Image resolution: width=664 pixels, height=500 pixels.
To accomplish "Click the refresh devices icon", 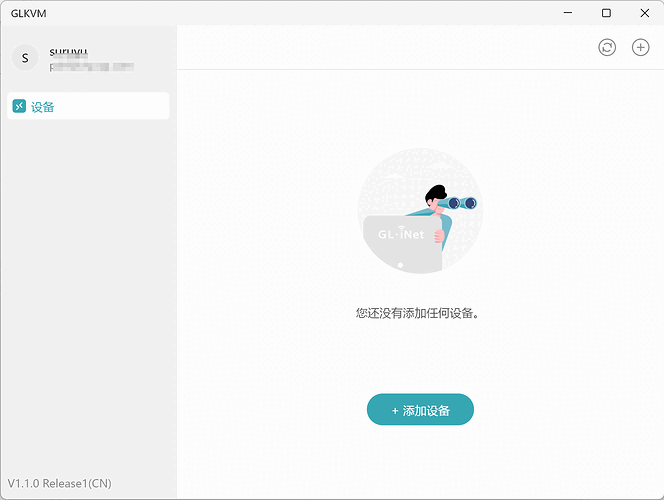I will coord(607,47).
